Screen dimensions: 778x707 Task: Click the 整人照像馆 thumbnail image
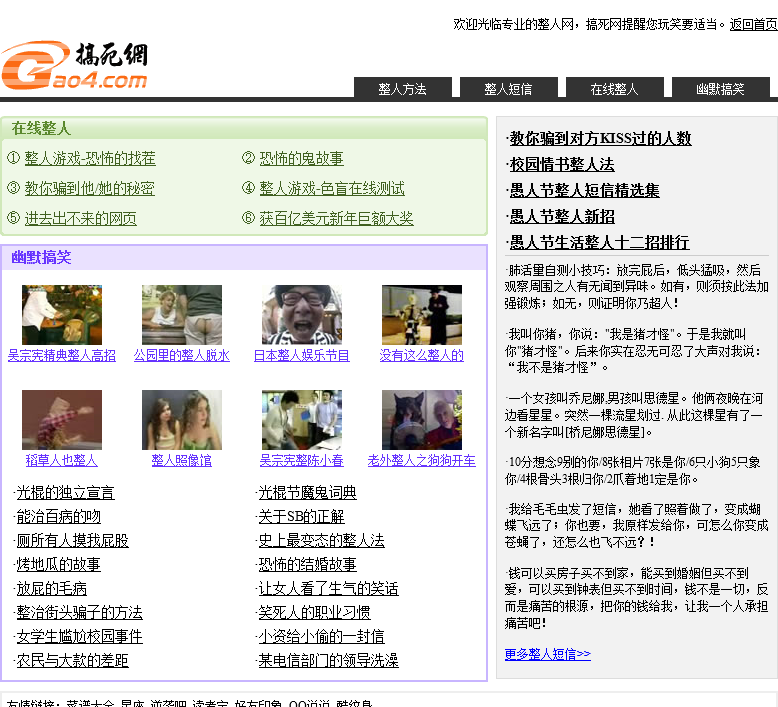[x=182, y=420]
